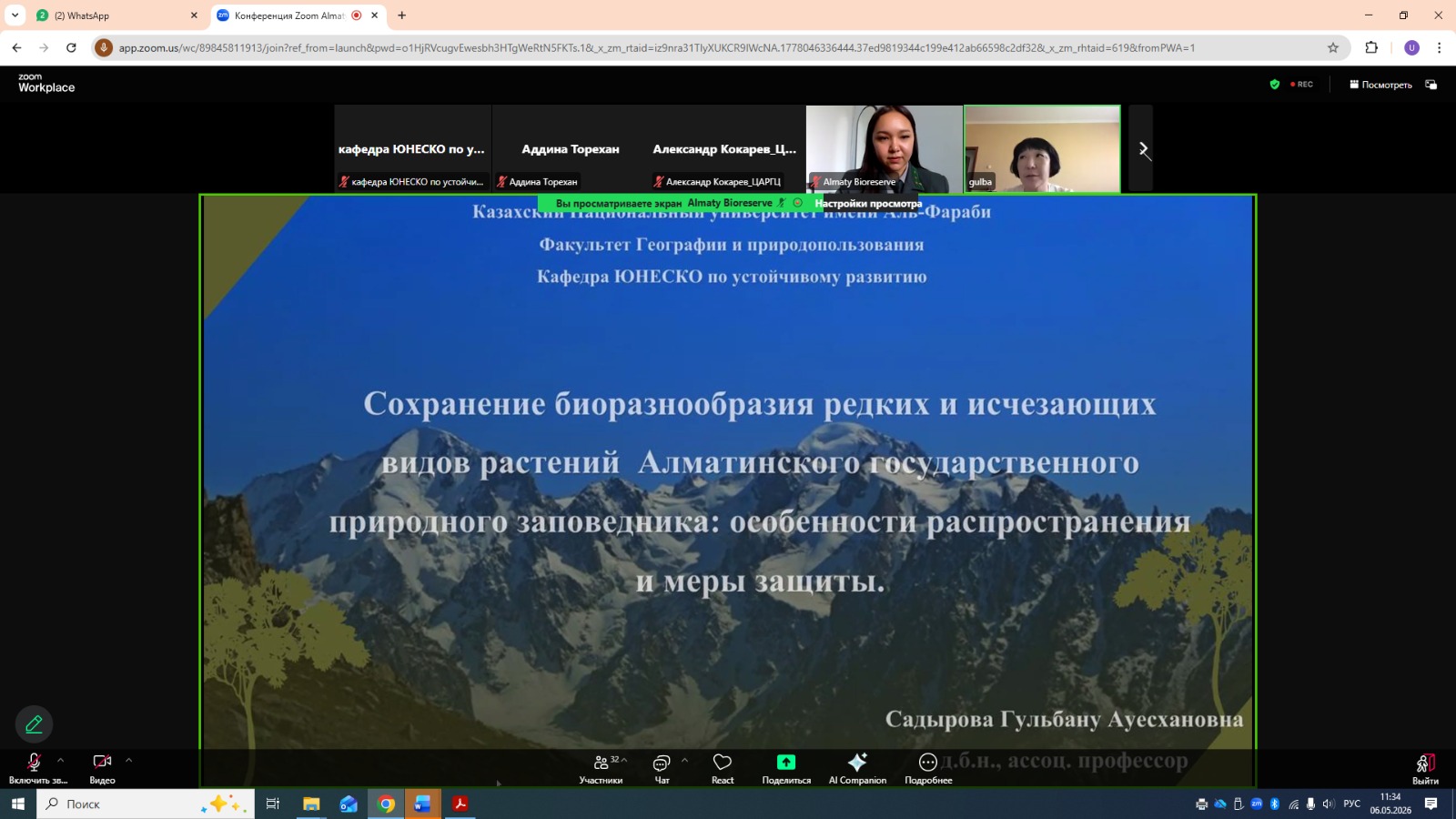This screenshot has width=1456, height=819.
Task: Expand chat options arrow beside Чат
Action: click(684, 760)
